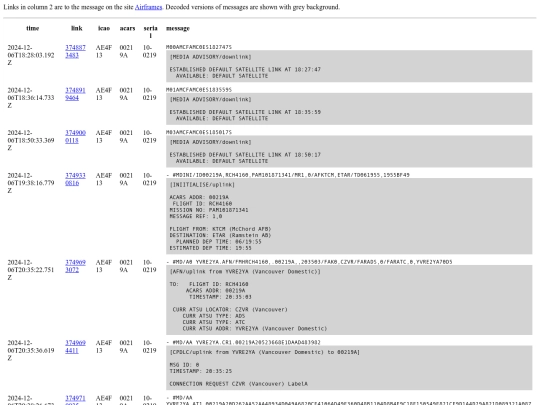Open the Airframes site link

tap(148, 7)
